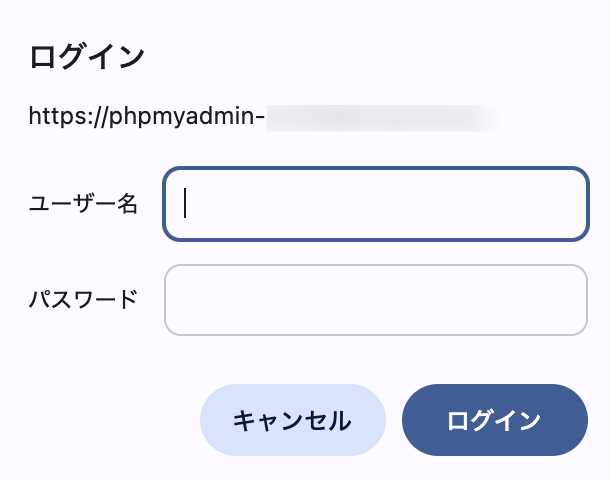Dismiss the login dialog with キャンセル
610x480 pixels.
(x=292, y=420)
